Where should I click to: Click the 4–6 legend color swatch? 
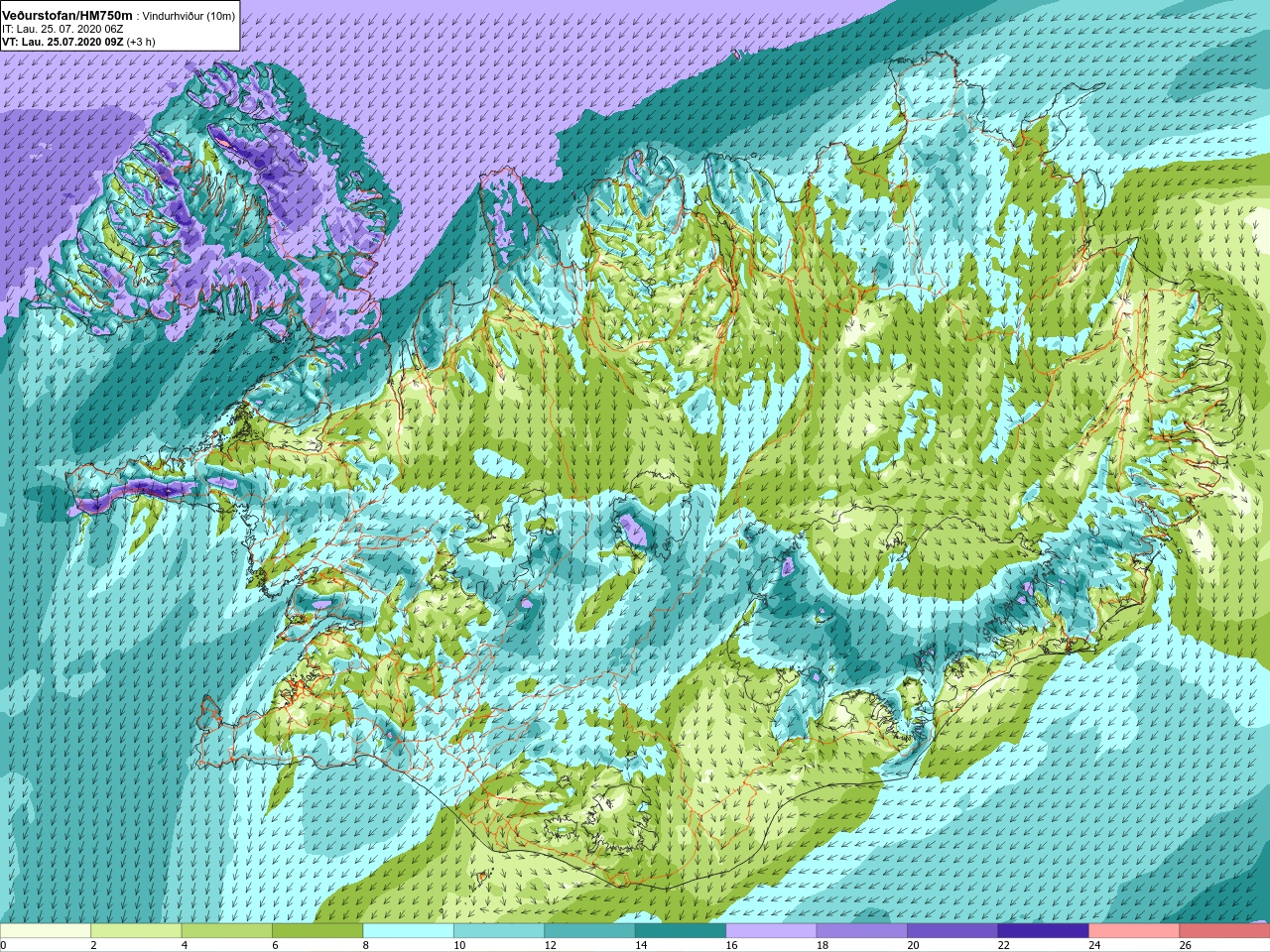(227, 931)
